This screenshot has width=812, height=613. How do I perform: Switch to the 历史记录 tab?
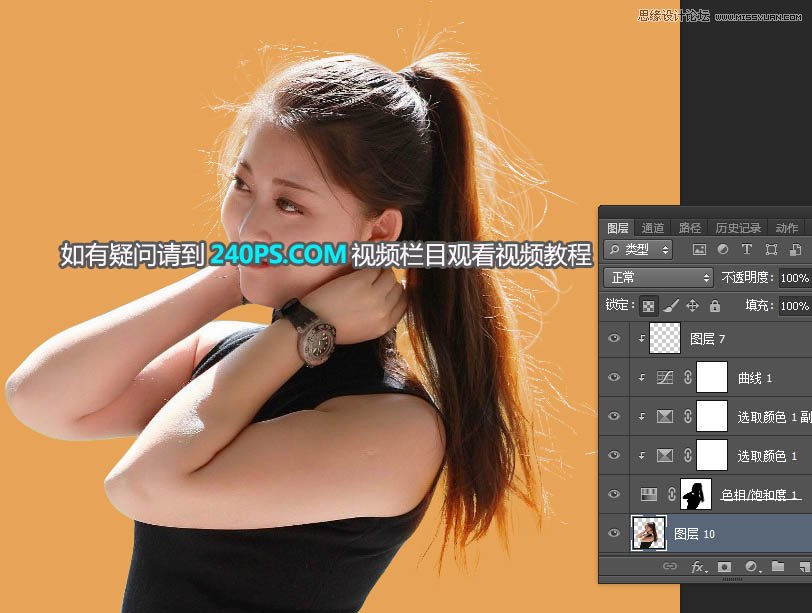738,228
